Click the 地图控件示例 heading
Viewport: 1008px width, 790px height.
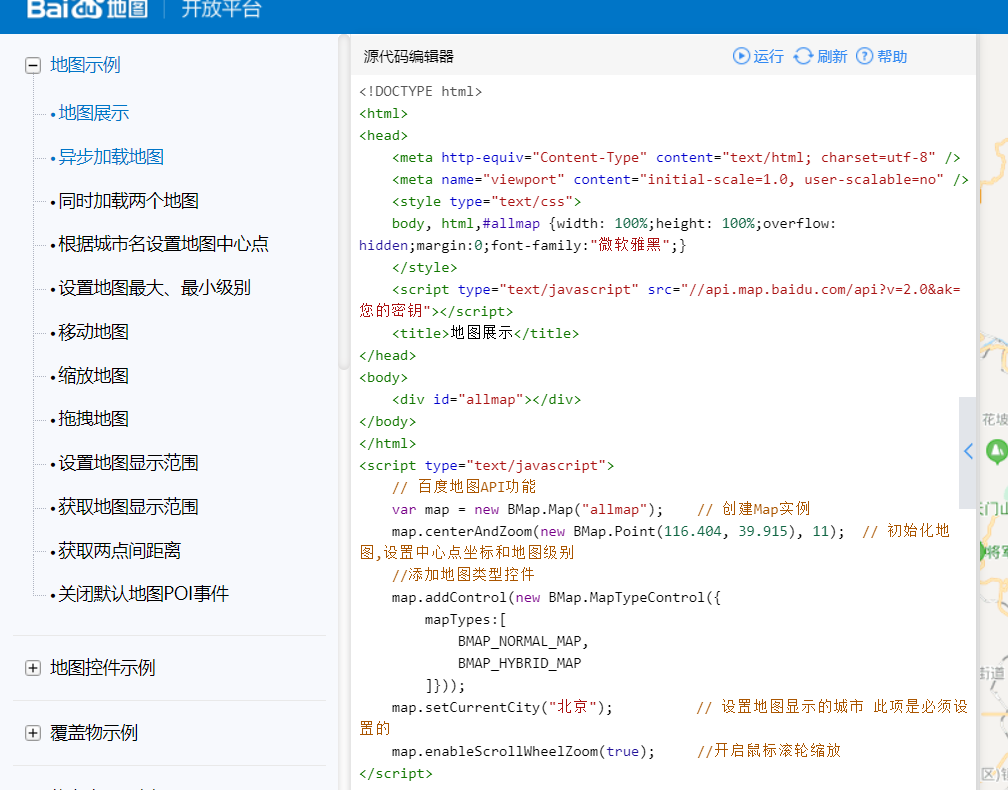[103, 668]
